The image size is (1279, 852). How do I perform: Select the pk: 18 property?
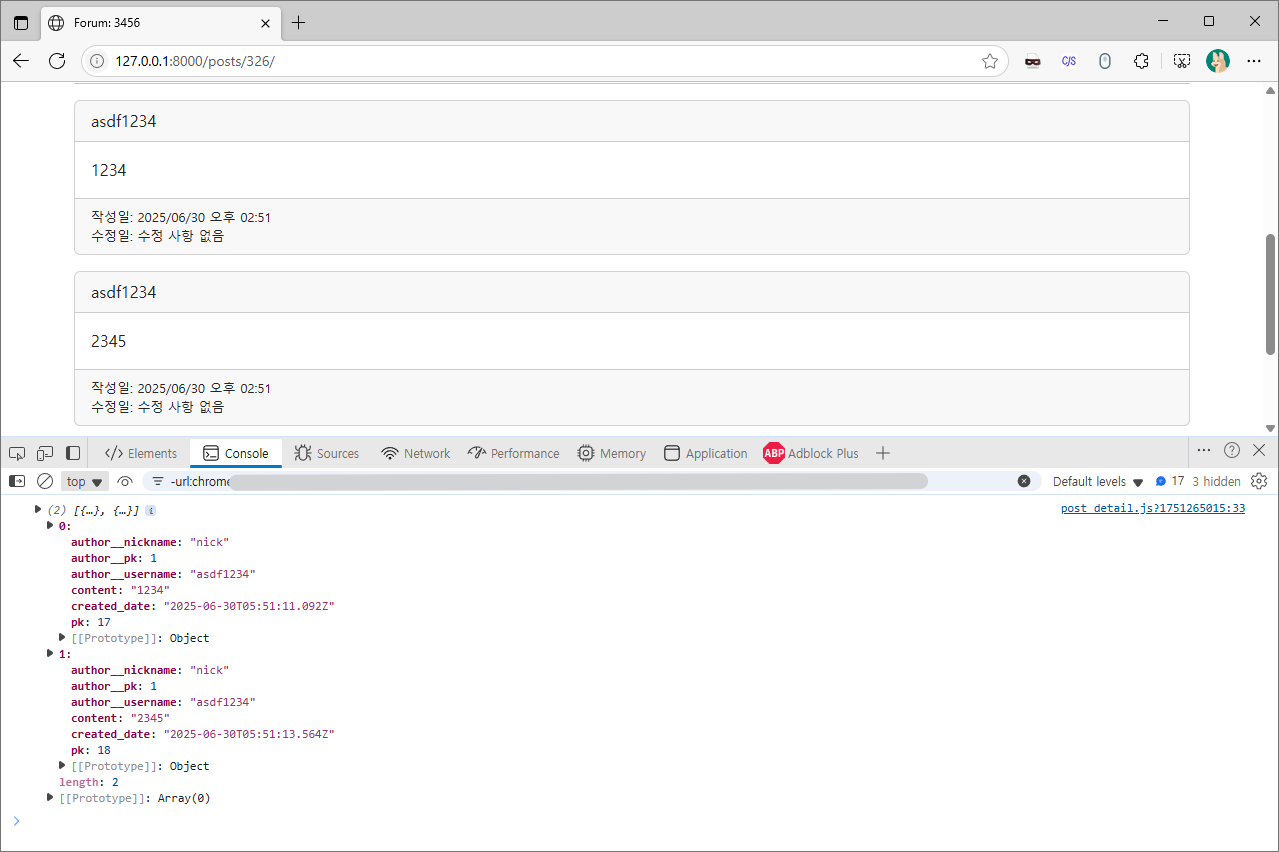(91, 750)
